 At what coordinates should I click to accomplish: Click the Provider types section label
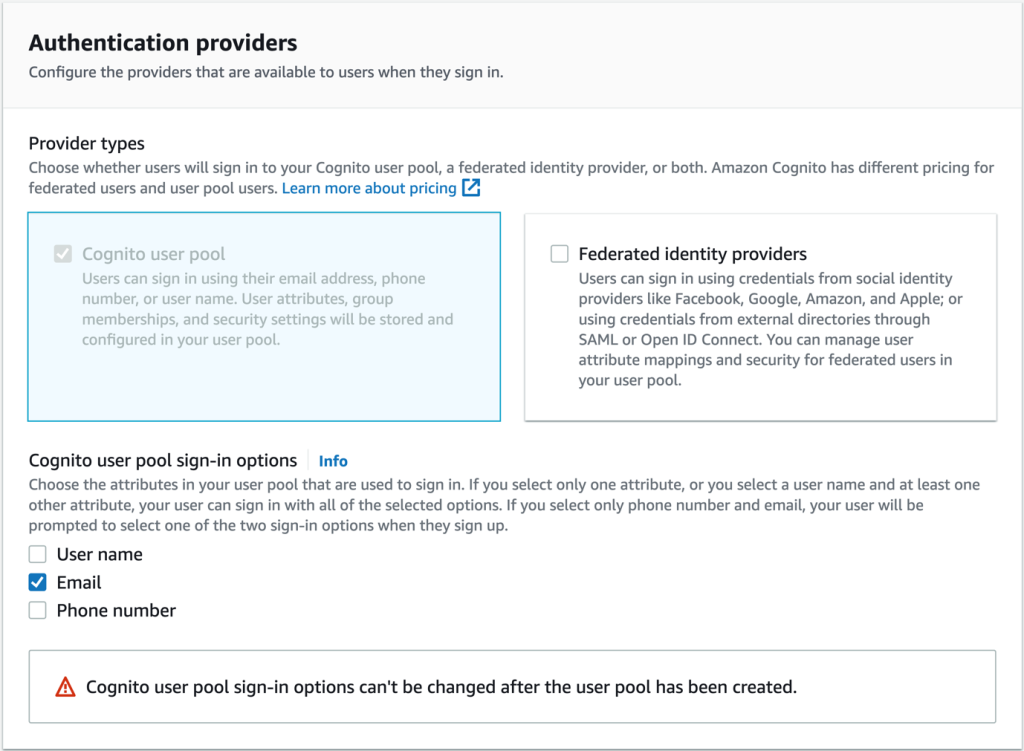(87, 144)
